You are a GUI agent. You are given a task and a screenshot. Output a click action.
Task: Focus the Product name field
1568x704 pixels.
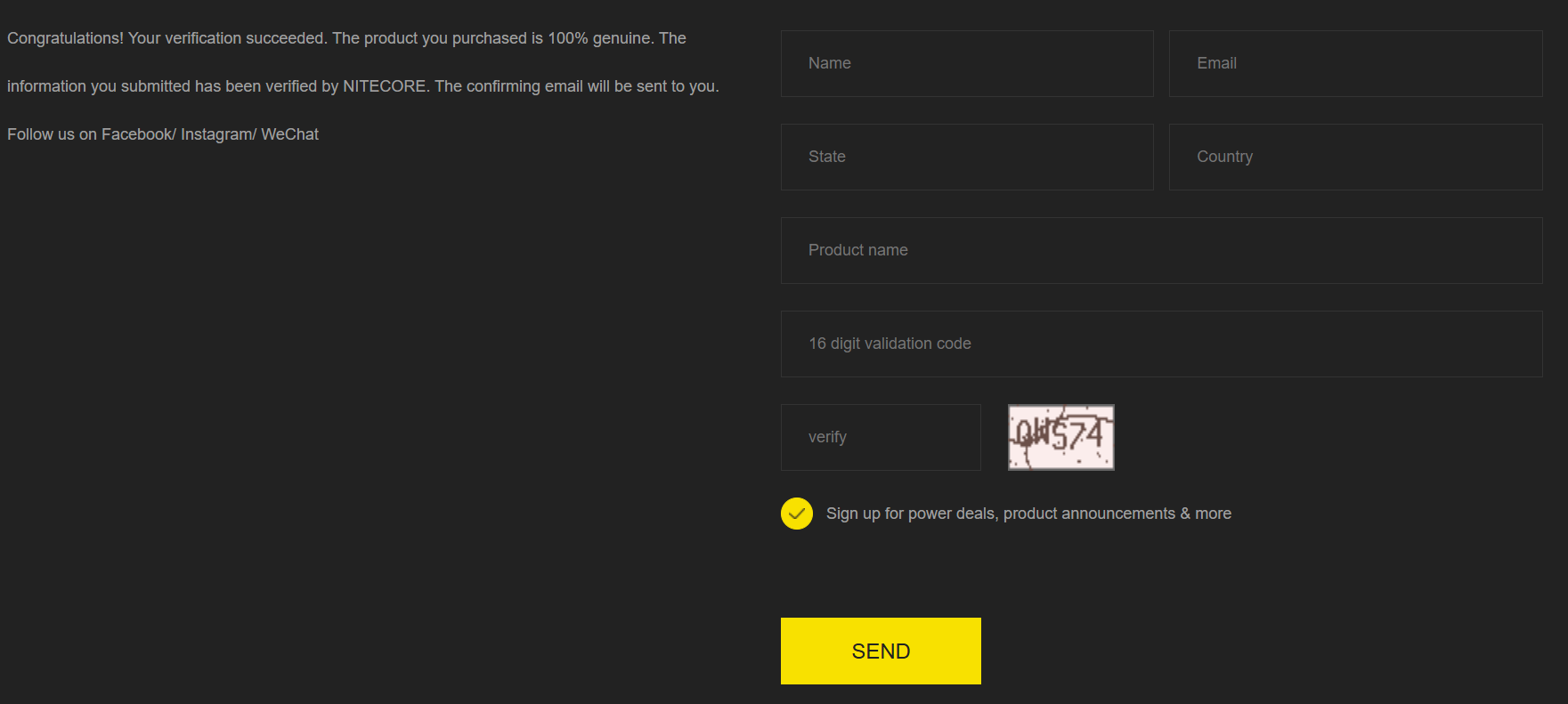click(x=1160, y=250)
